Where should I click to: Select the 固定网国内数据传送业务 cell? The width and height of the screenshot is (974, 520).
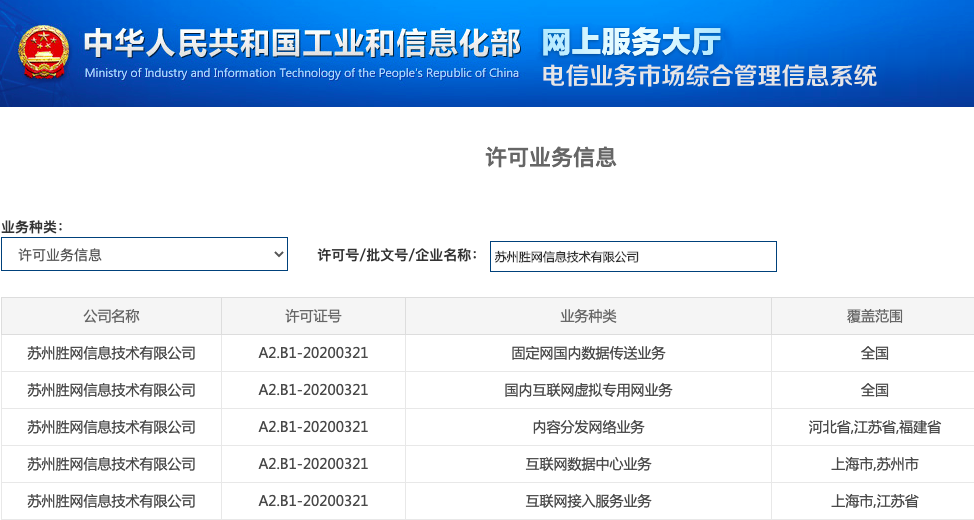coord(588,353)
